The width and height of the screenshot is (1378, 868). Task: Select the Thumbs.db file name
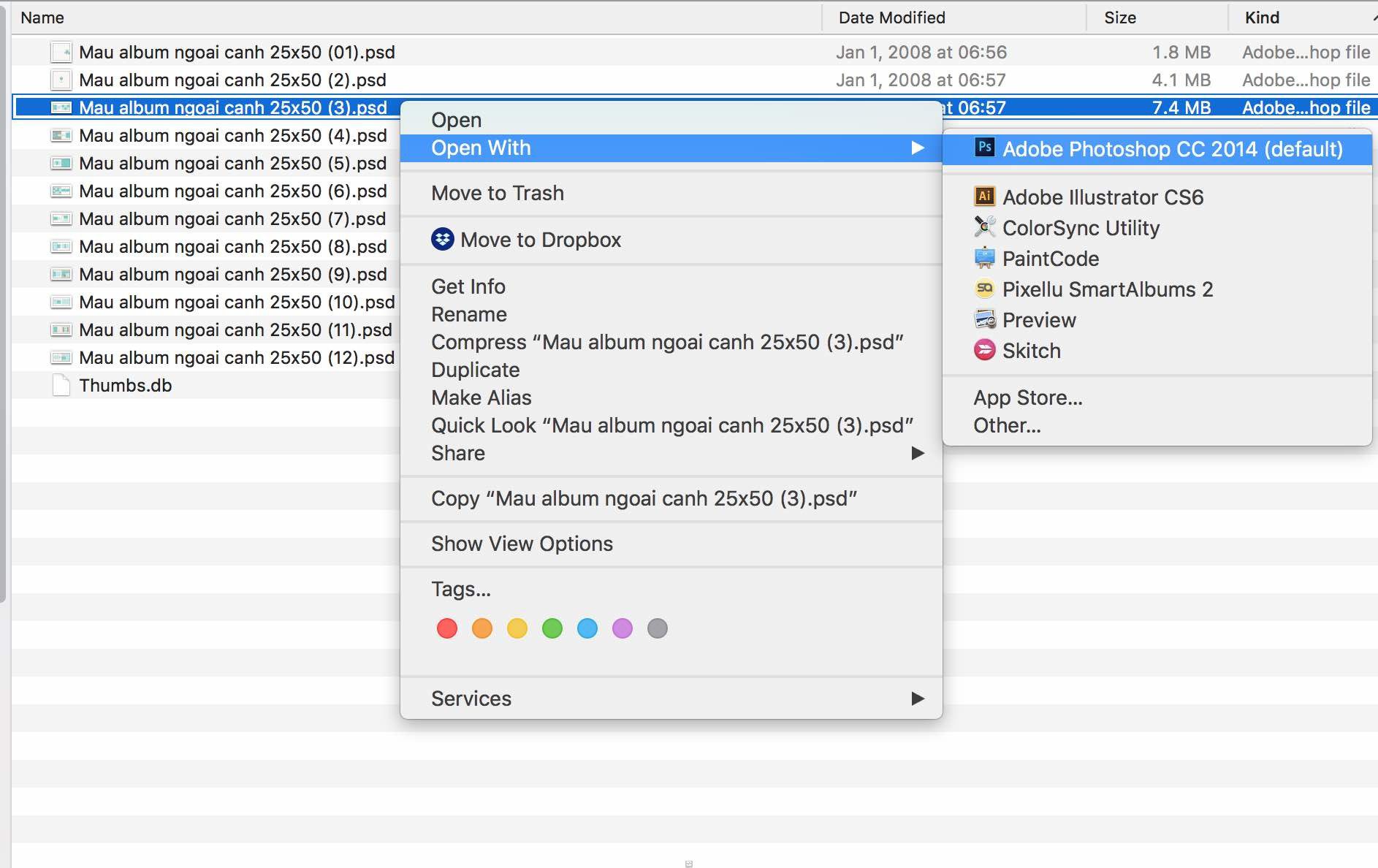coord(126,385)
